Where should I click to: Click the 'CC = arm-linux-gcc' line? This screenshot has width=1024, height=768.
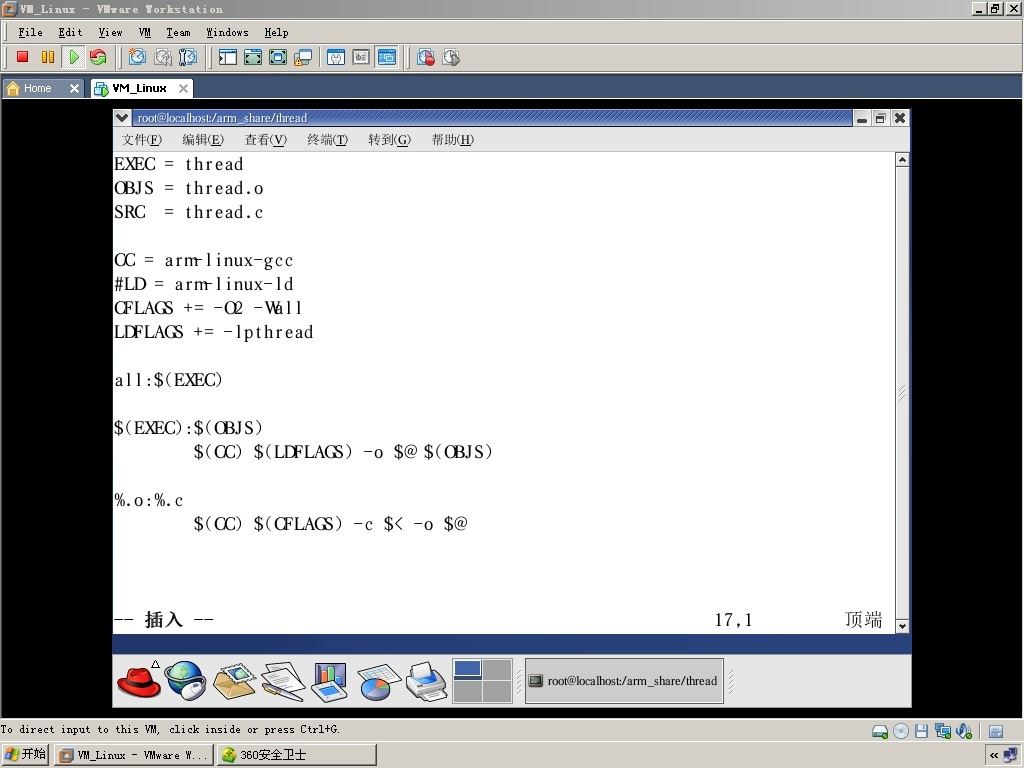[x=203, y=260]
